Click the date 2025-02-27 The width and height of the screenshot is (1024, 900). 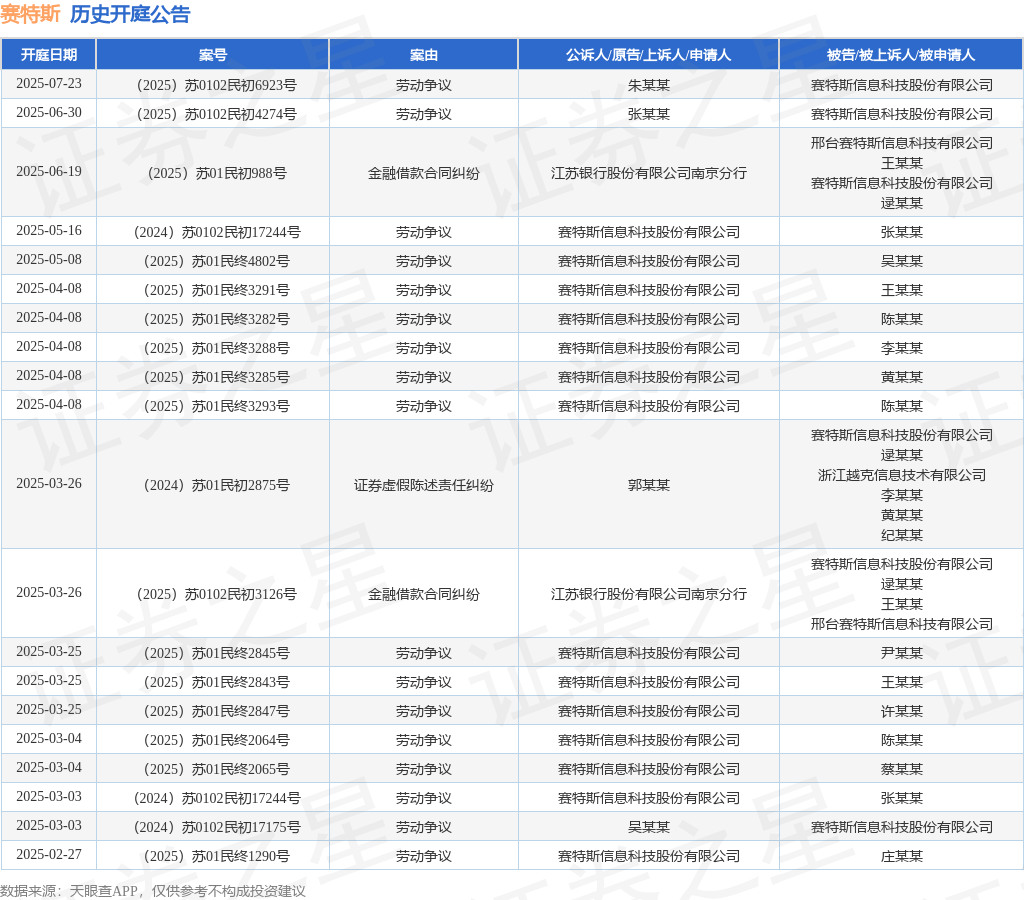pos(49,854)
